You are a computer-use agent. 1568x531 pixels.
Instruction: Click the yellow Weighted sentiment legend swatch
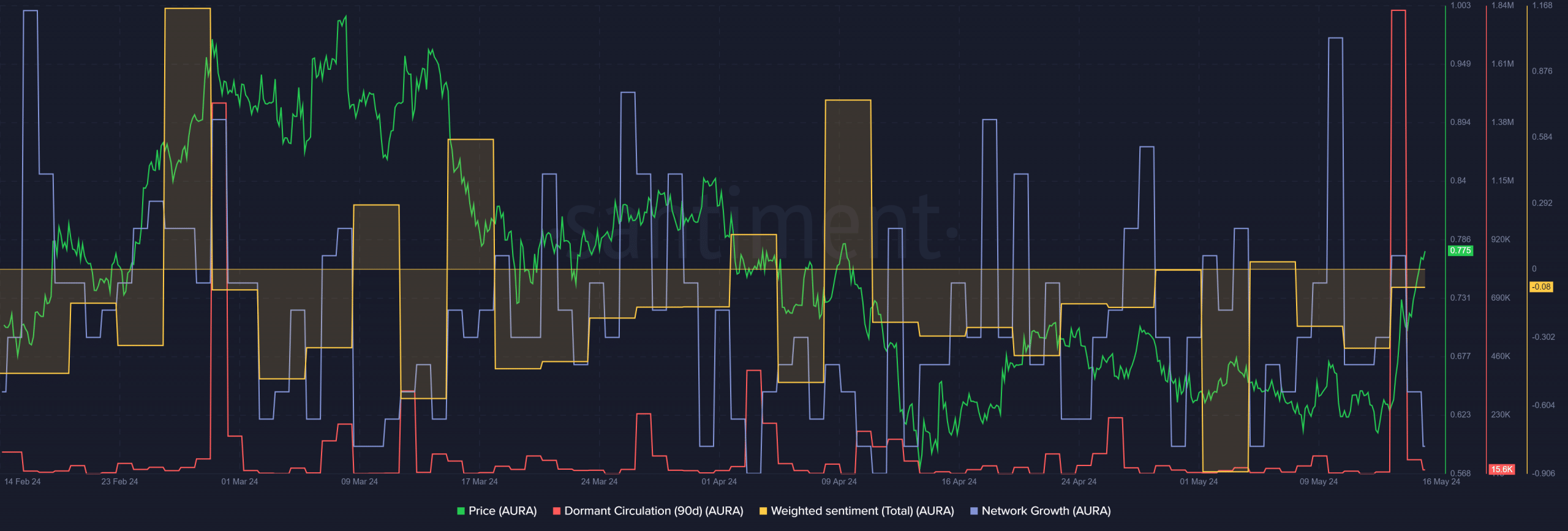click(x=763, y=511)
